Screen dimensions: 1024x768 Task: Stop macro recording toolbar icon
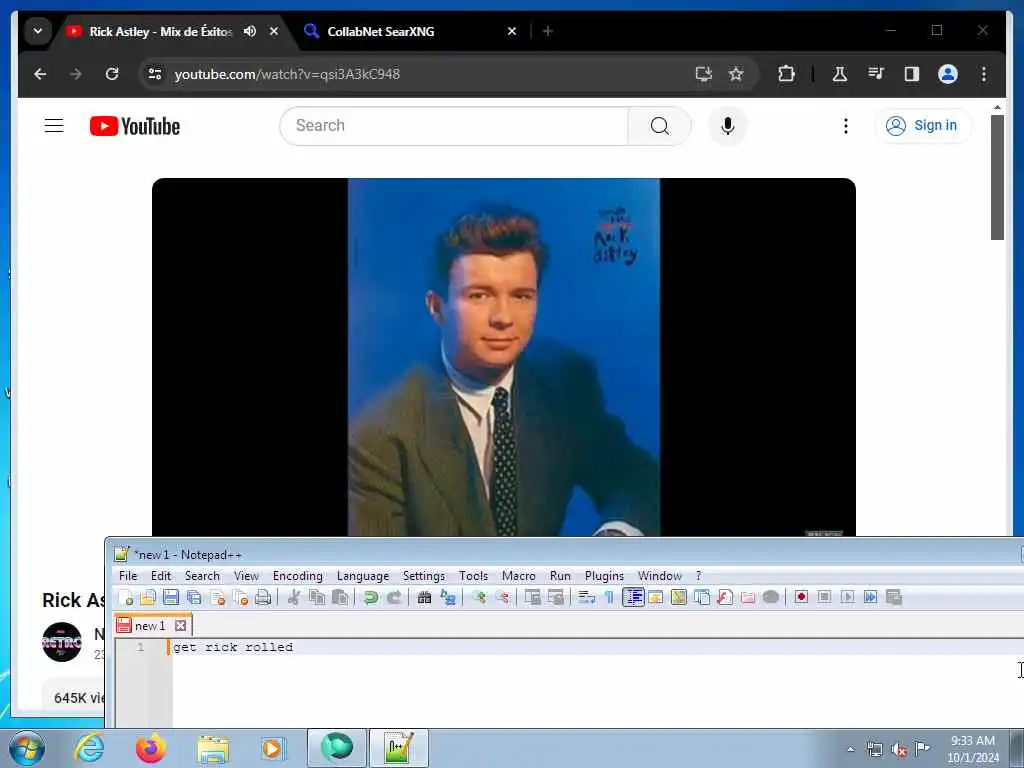[x=824, y=597]
